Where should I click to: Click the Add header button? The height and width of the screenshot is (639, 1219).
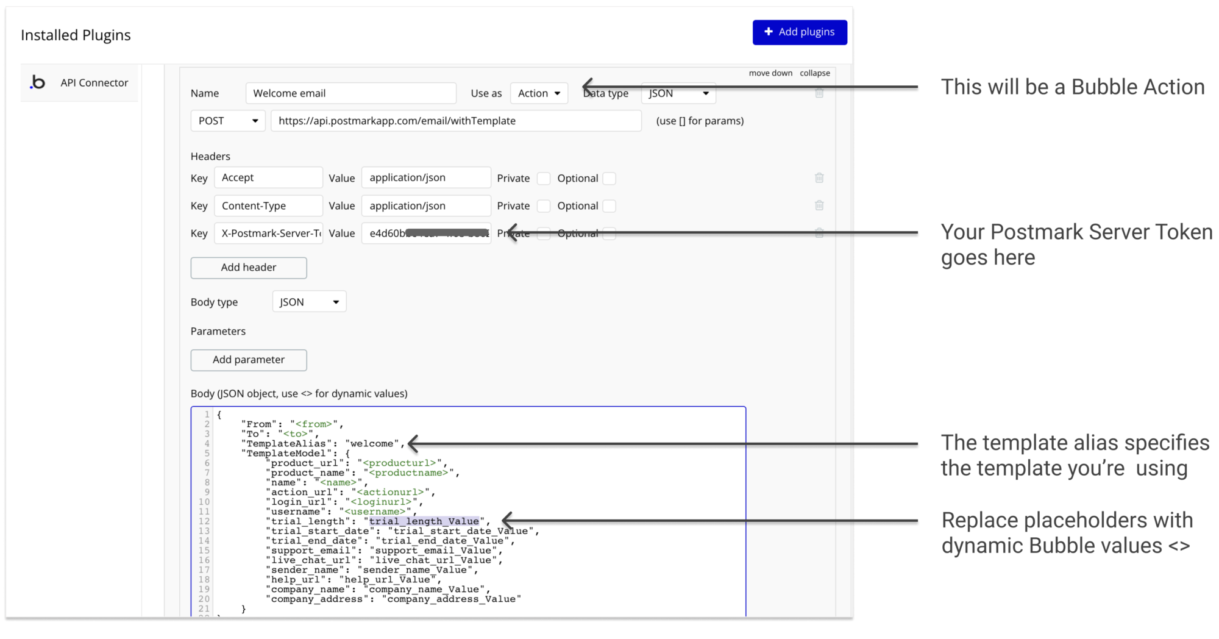[248, 267]
